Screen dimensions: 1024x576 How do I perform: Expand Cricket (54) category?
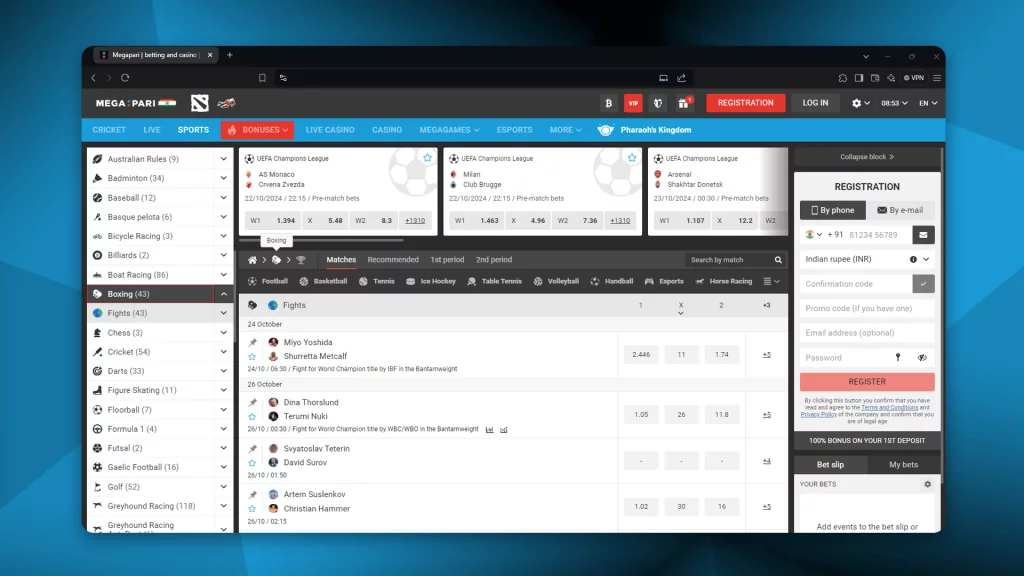[x=223, y=352]
